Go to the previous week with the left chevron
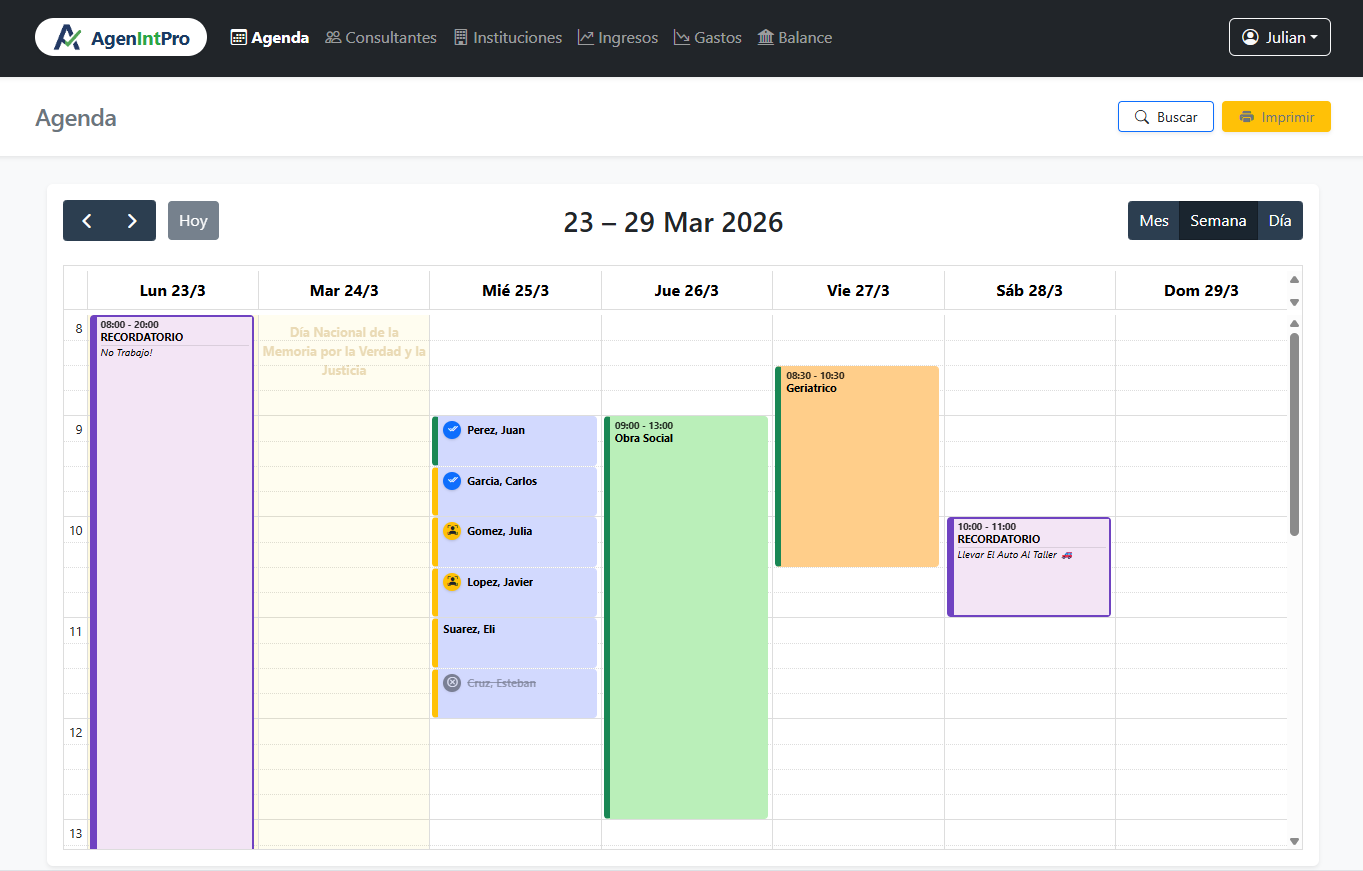 86,220
